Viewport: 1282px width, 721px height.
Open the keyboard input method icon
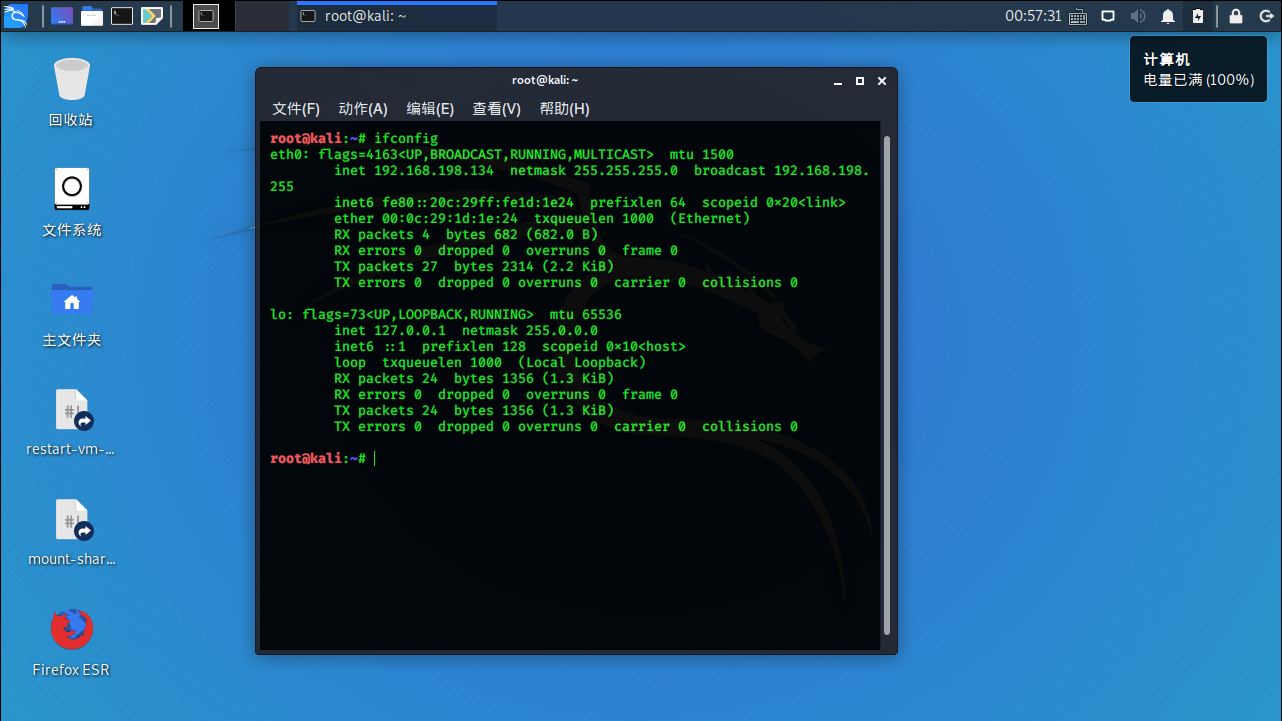click(1077, 16)
